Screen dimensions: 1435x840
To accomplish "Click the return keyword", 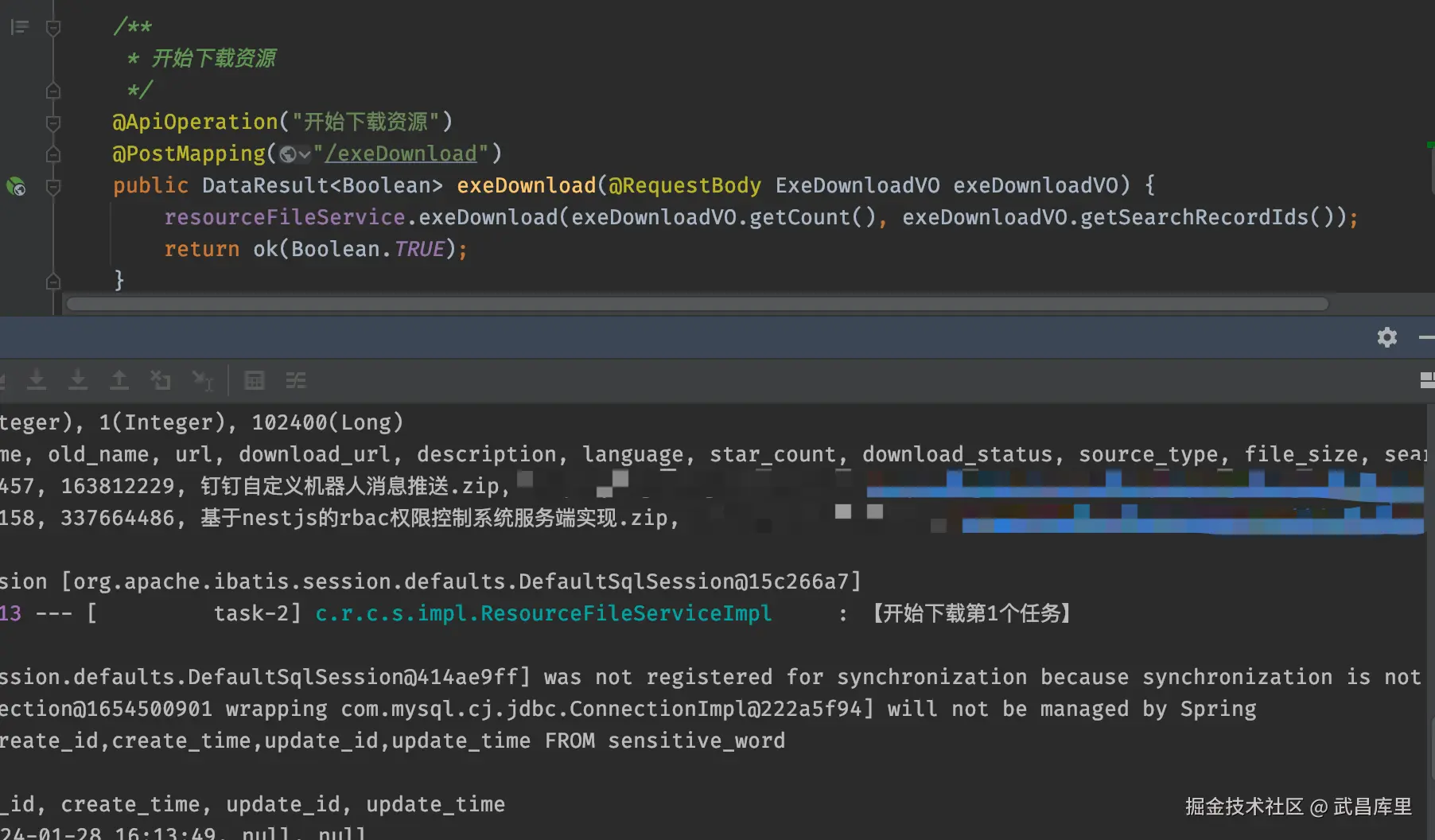I will (x=202, y=249).
